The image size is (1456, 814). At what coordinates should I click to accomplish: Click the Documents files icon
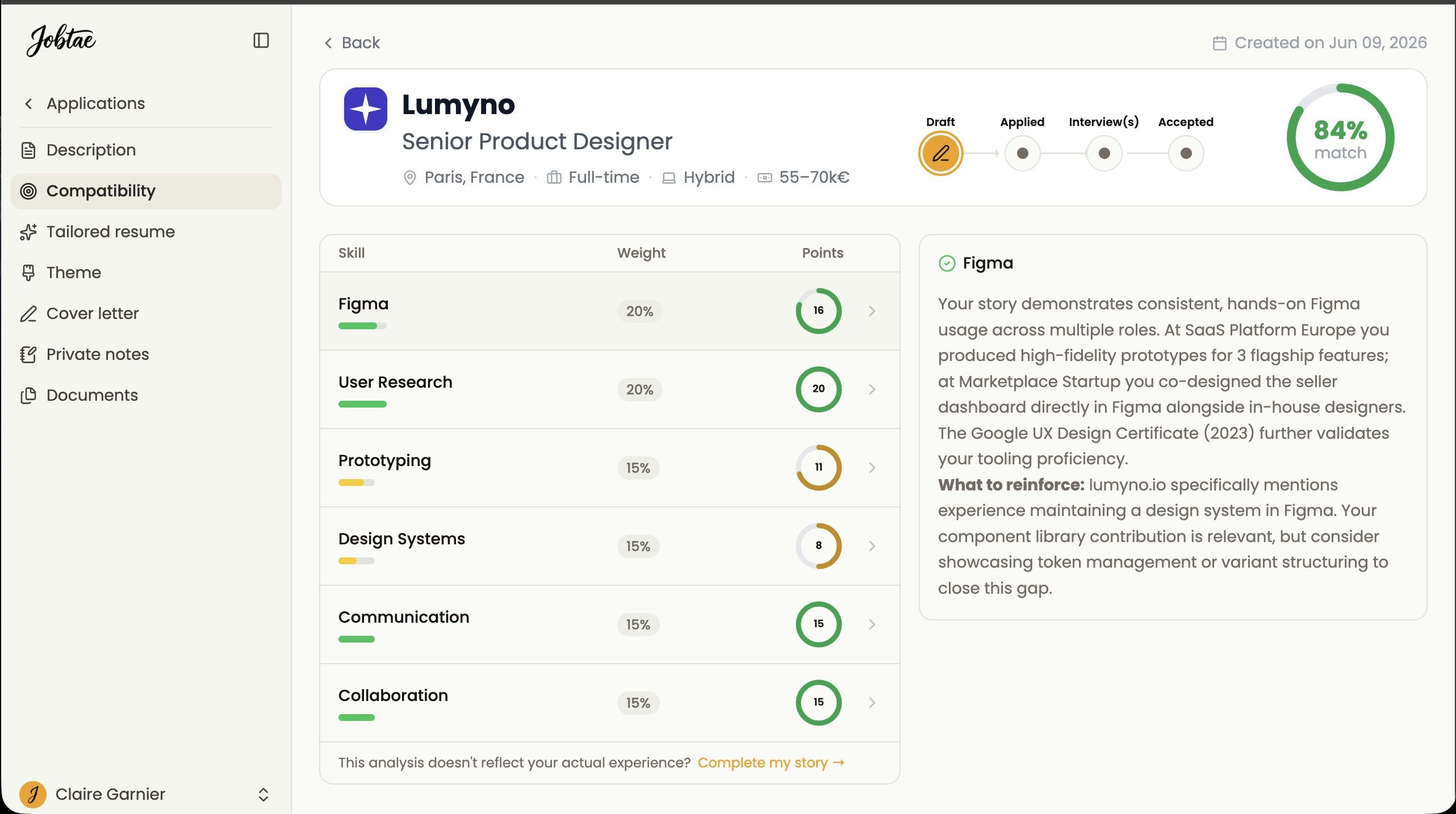(28, 396)
